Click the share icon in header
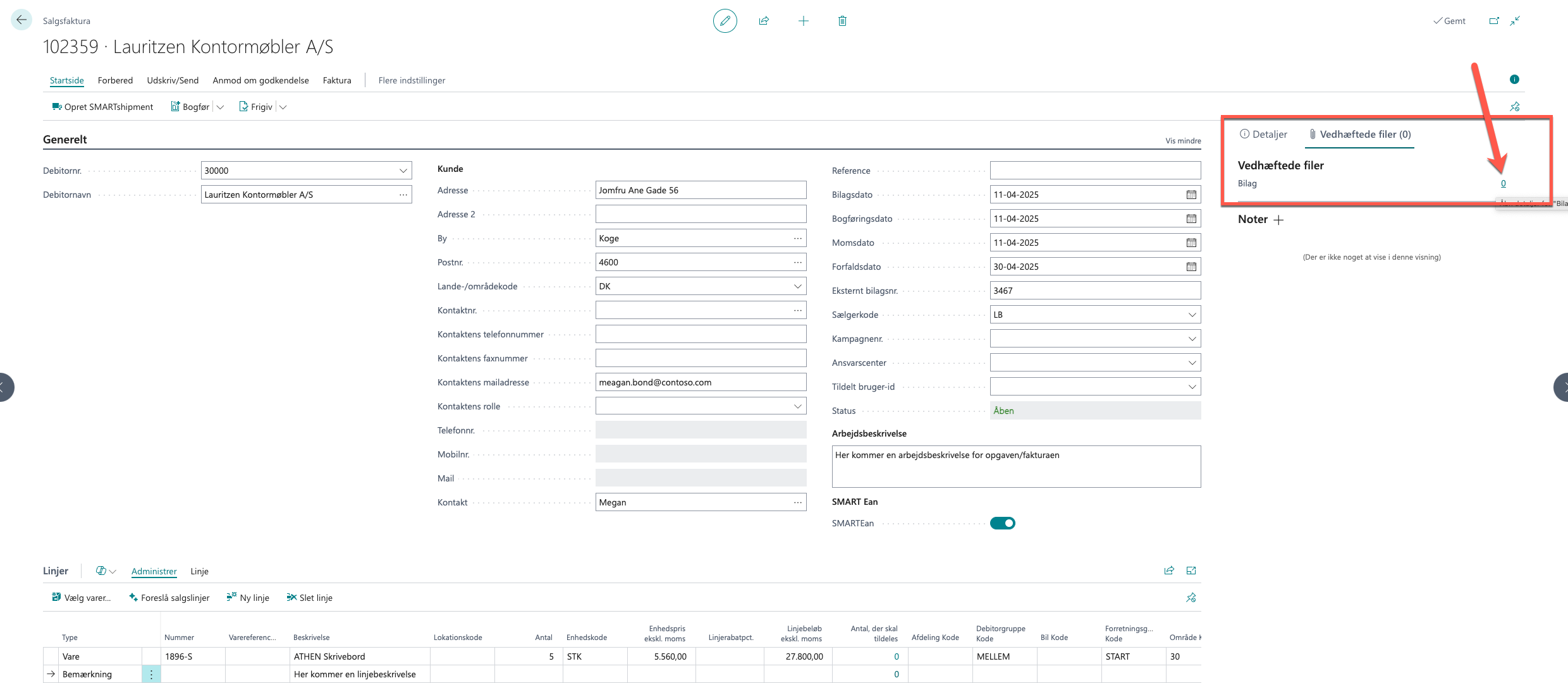1568x683 pixels. pos(764,21)
